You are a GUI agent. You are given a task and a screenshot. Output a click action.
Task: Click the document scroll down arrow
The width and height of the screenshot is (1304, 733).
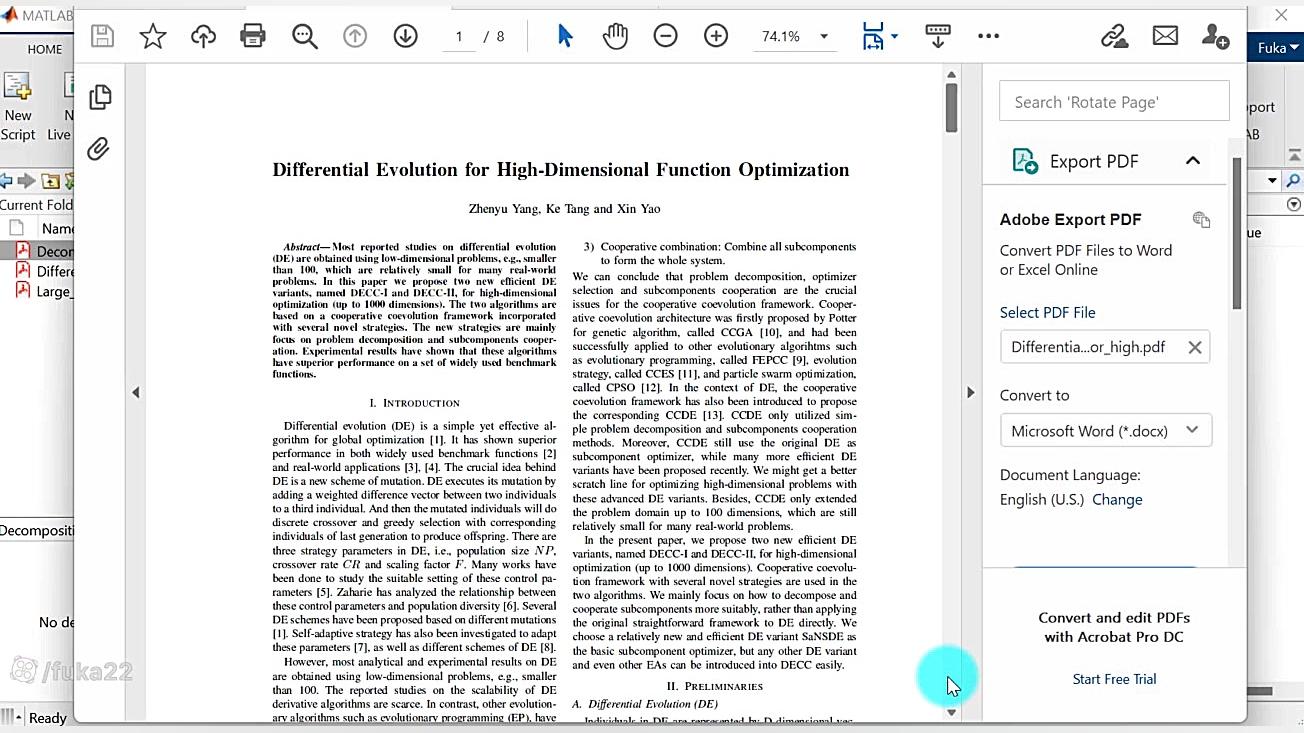(x=951, y=713)
